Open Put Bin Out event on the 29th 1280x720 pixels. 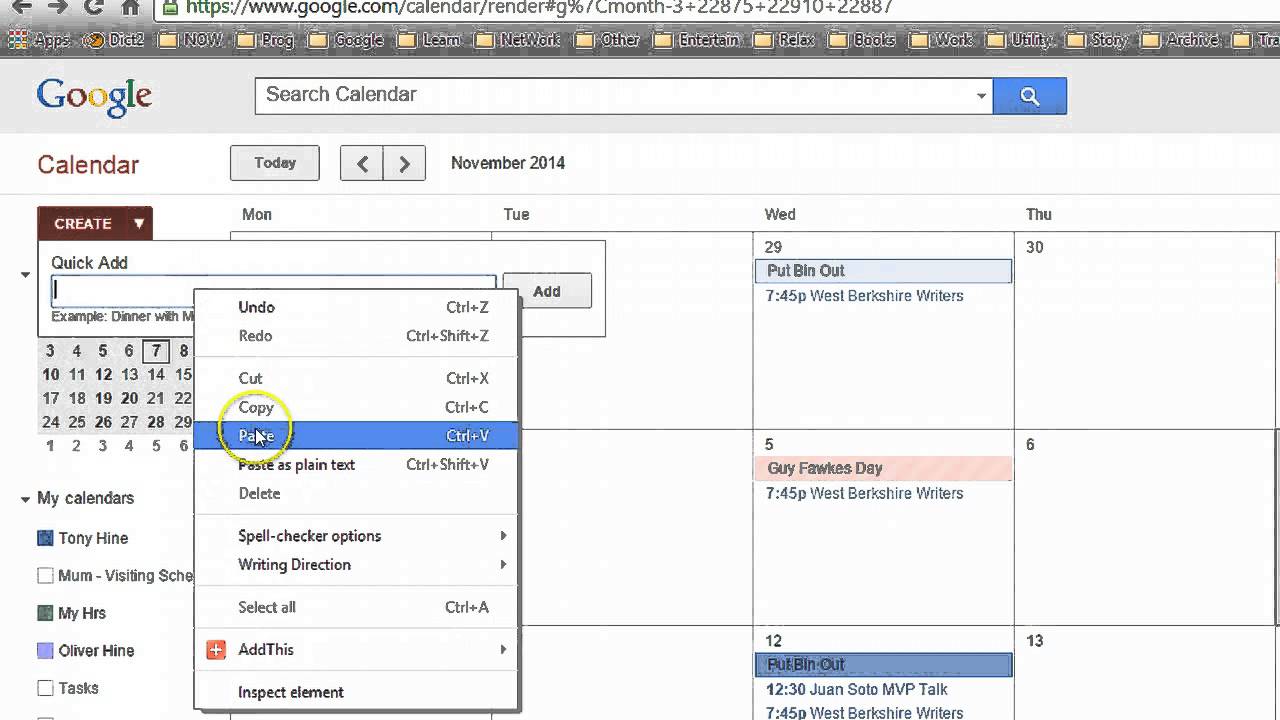pyautogui.click(x=883, y=271)
